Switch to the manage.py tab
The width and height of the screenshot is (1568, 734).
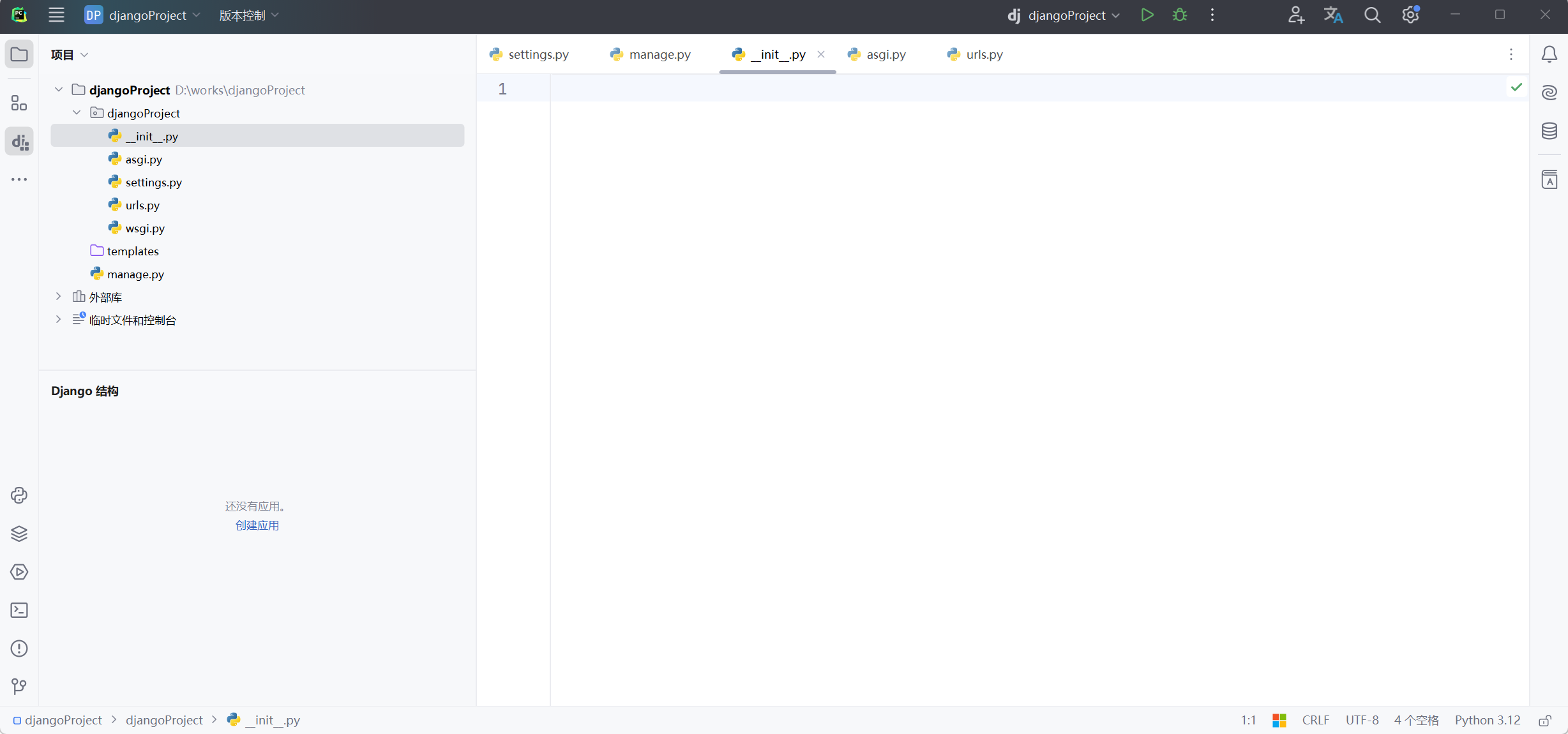651,54
